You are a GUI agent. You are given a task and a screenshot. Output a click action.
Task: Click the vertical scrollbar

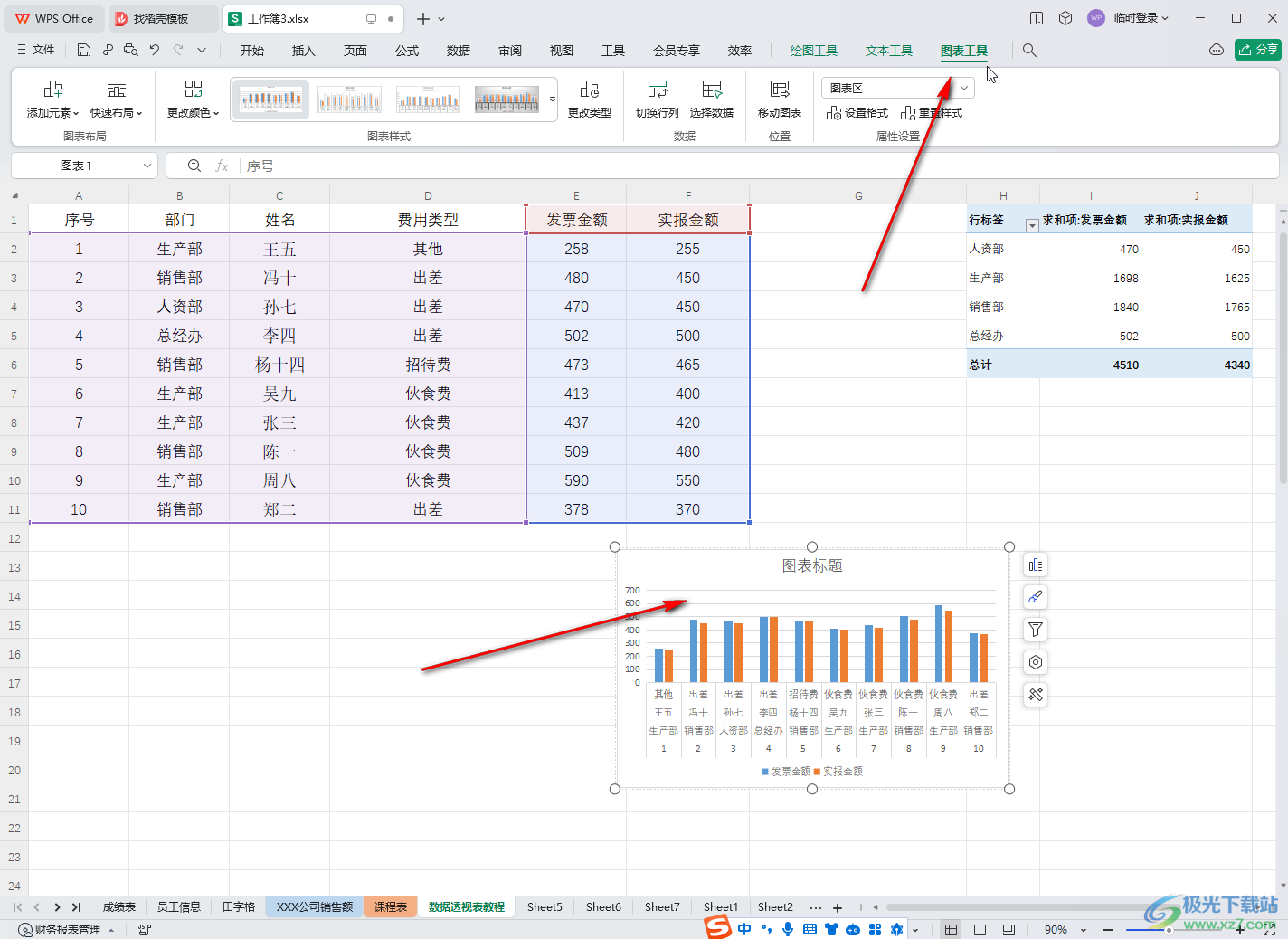1283,358
